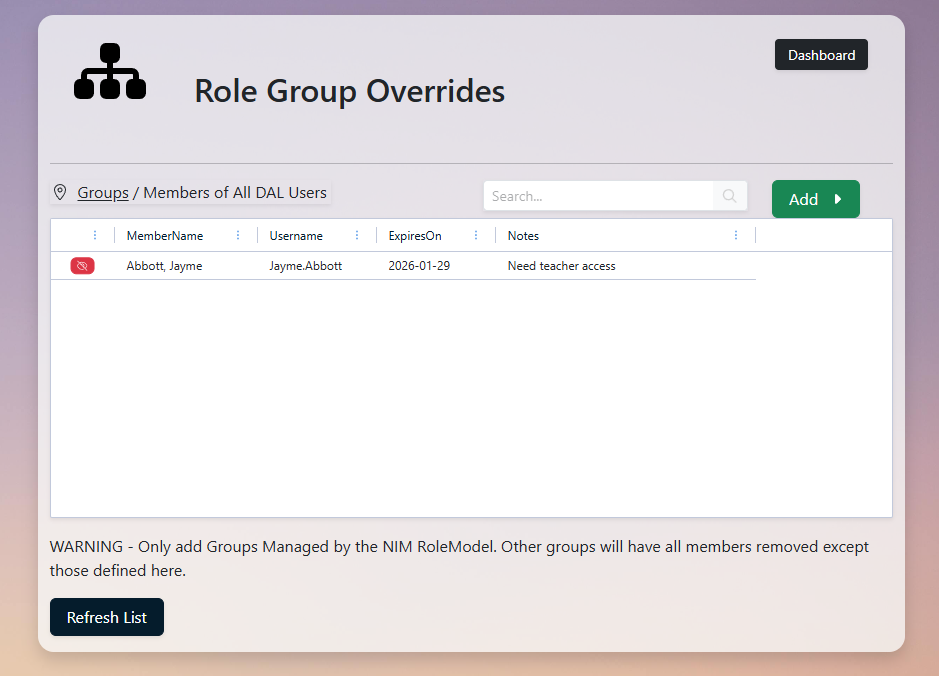The width and height of the screenshot is (939, 676).
Task: Click the Add button
Action: point(805,199)
